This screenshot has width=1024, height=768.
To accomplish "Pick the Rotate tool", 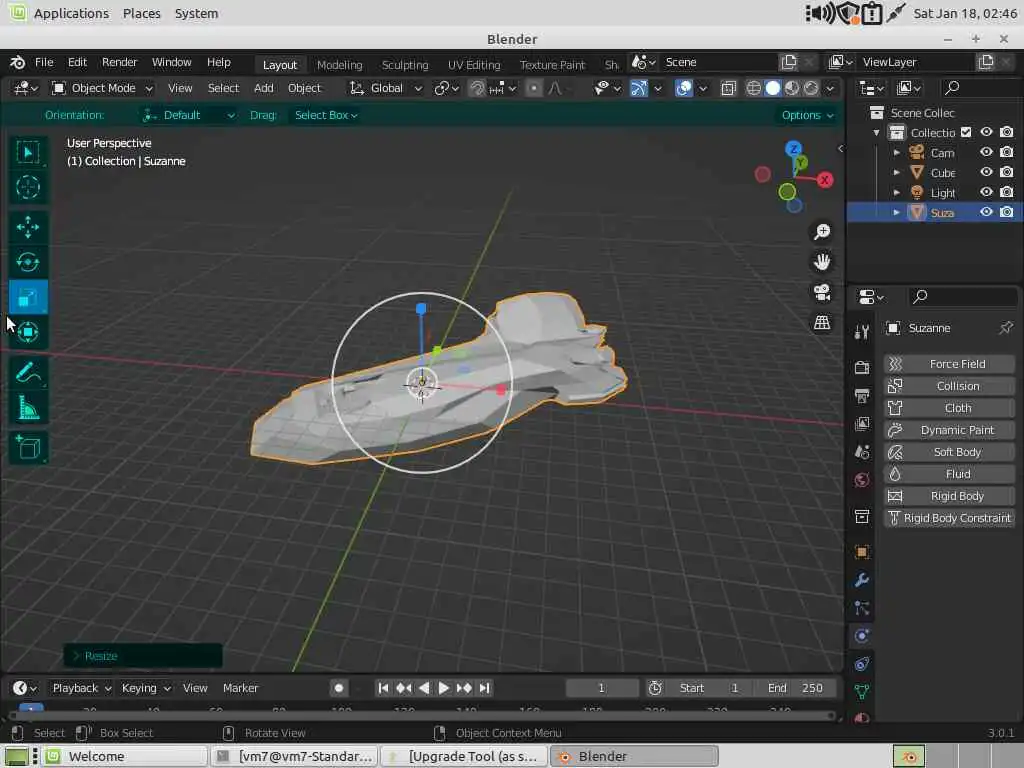I will 27,262.
